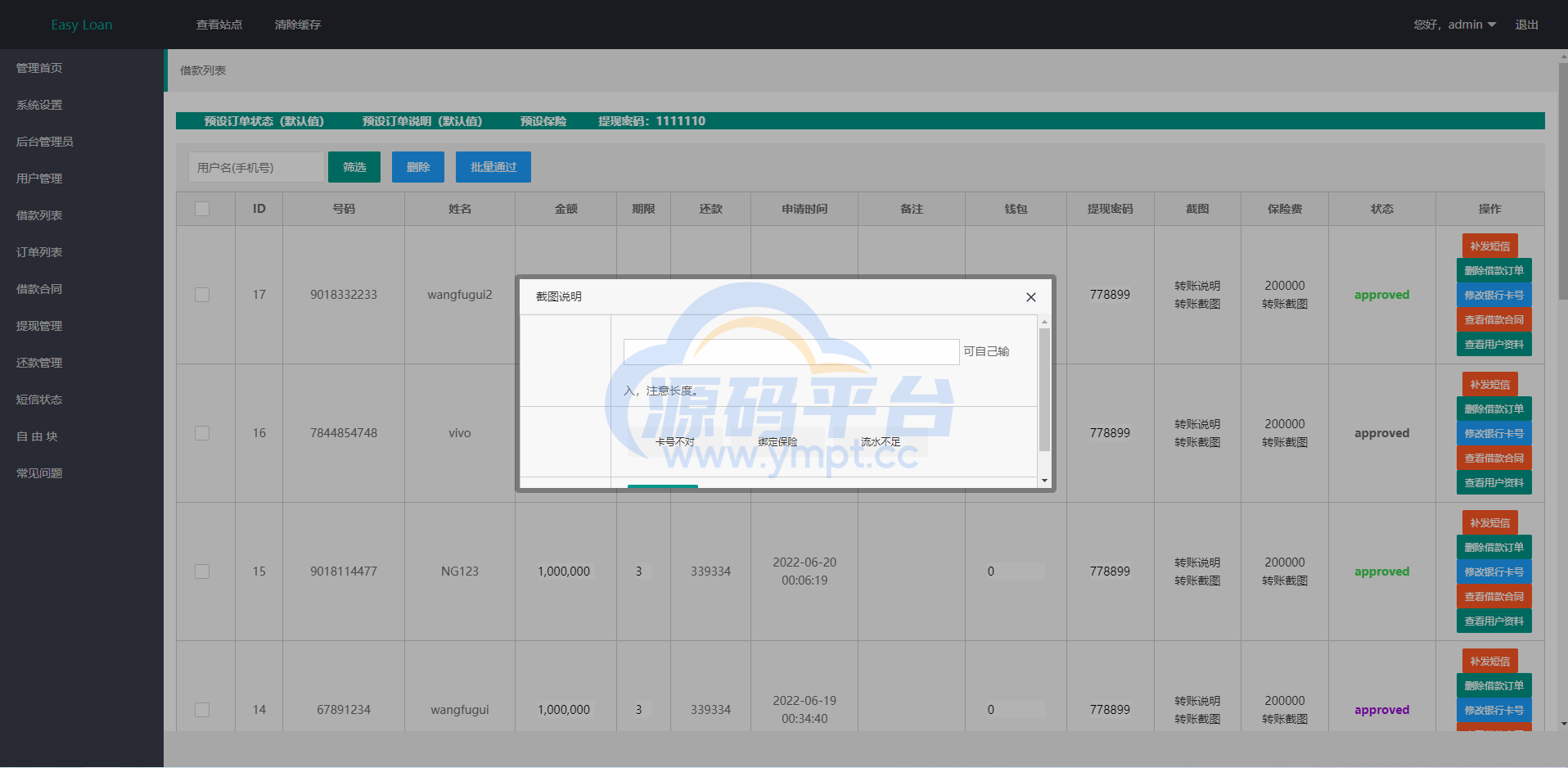
Task: Click the approved status in row 15
Action: pyautogui.click(x=1381, y=571)
